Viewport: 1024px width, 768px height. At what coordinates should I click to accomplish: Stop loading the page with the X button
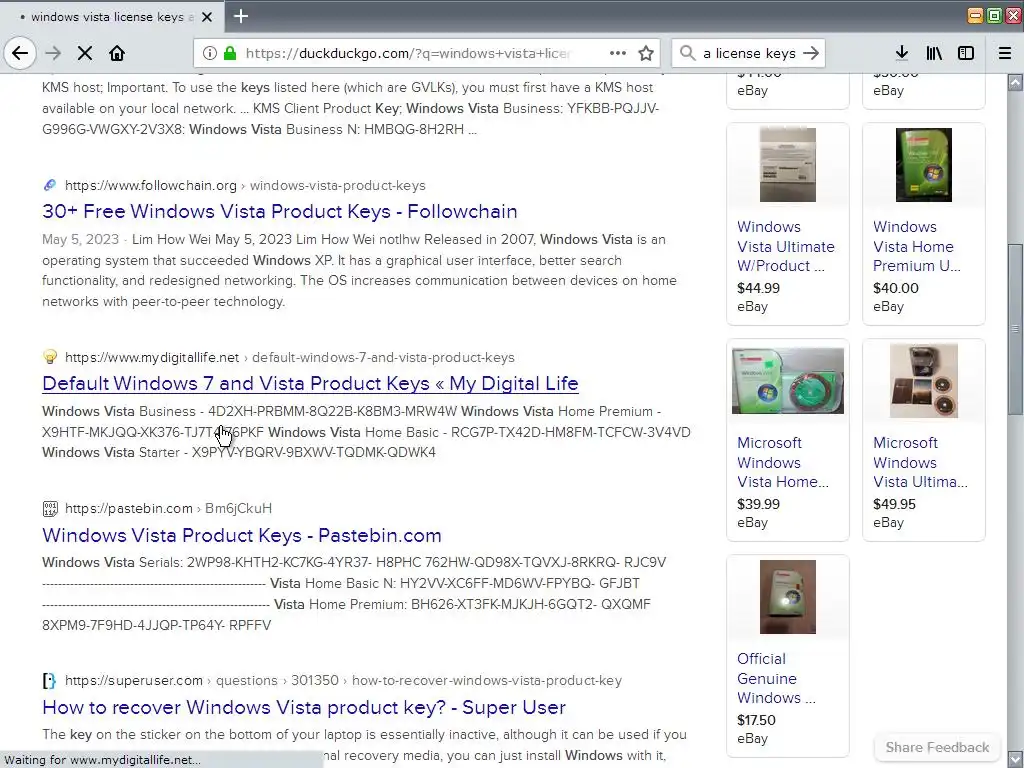click(x=85, y=53)
